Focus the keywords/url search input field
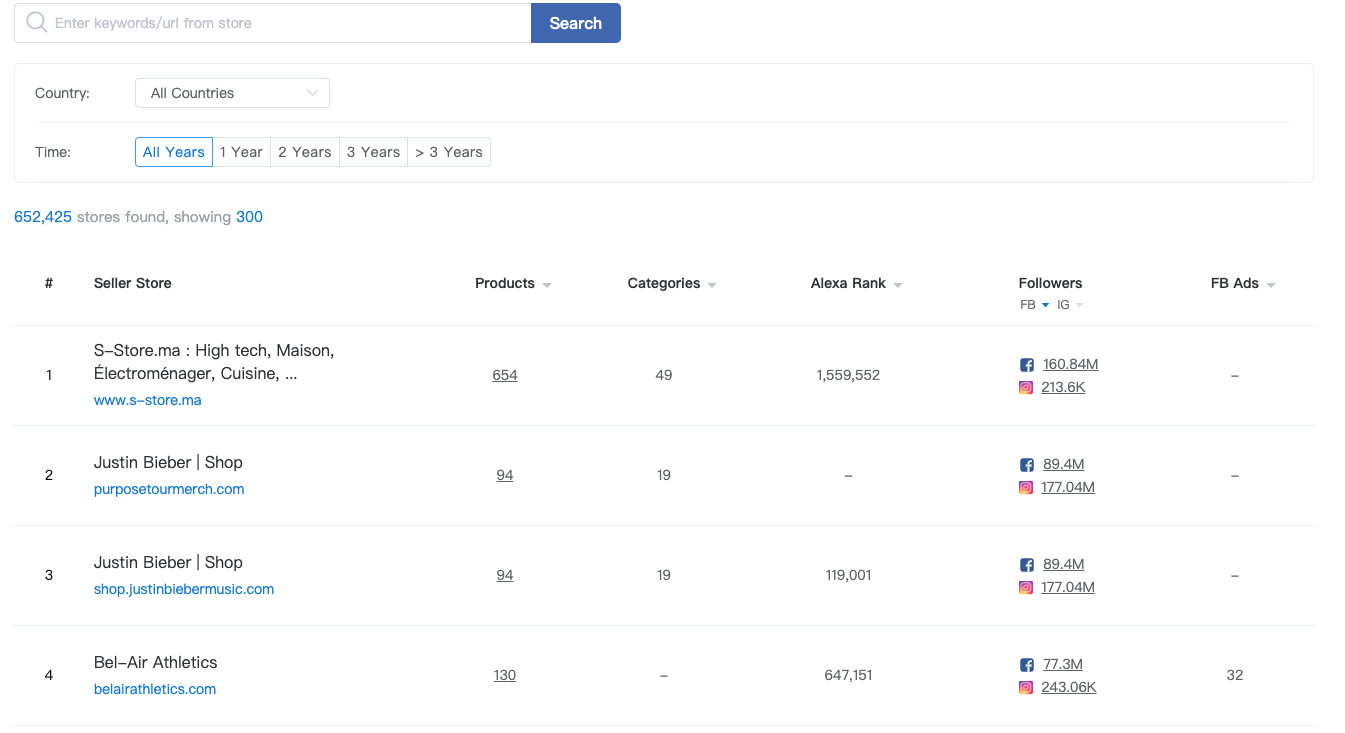1345x733 pixels. tap(288, 23)
